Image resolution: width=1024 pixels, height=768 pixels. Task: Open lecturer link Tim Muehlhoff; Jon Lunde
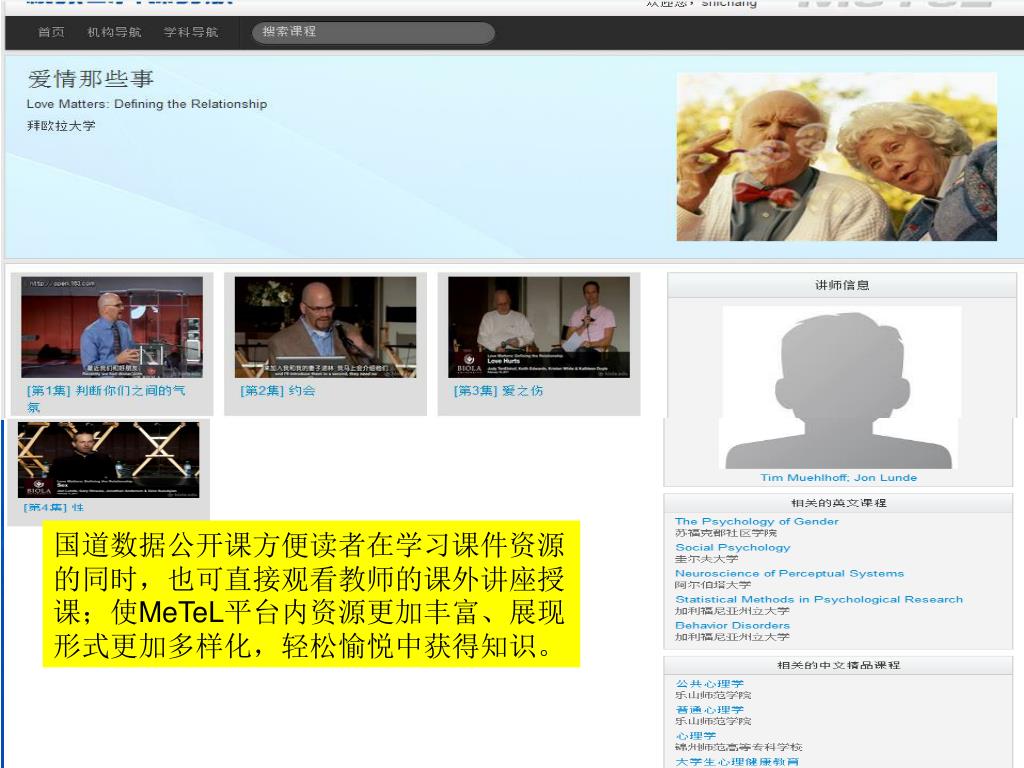(839, 477)
